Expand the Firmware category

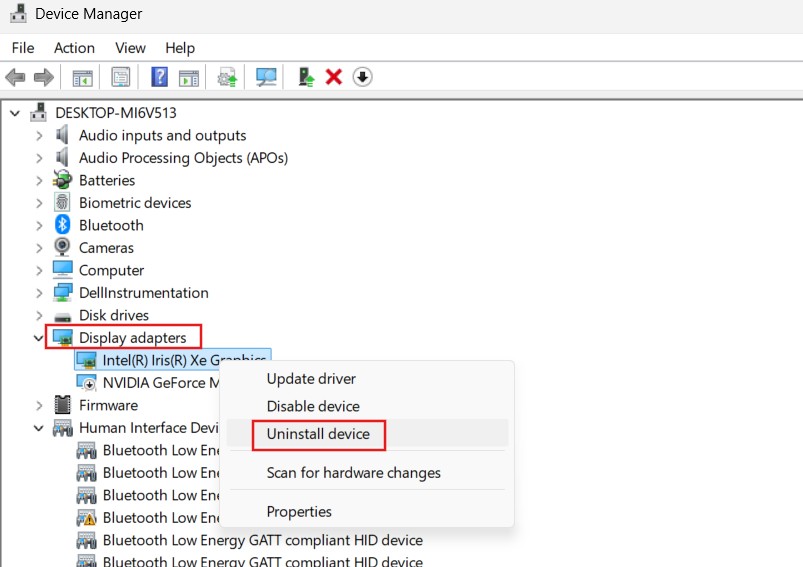click(x=39, y=406)
